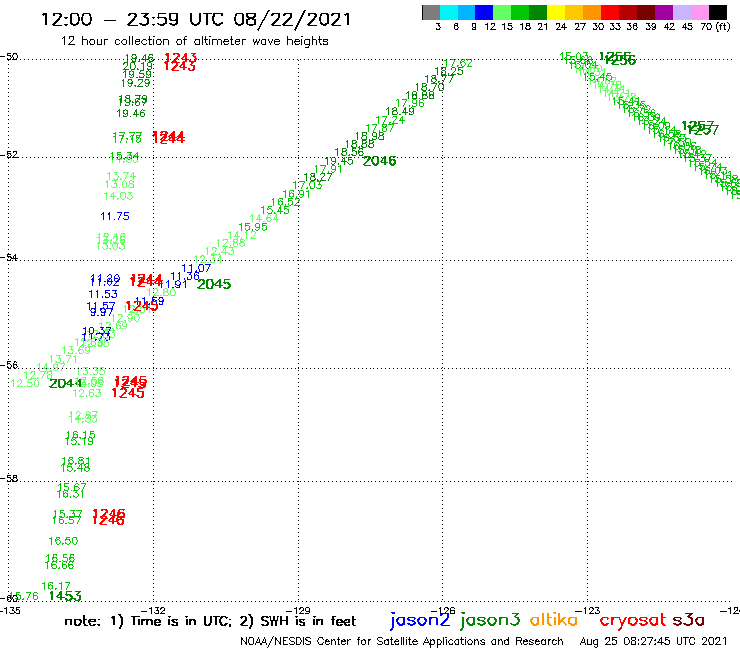Click the blue value '11.91'
The width and height of the screenshot is (740, 650).
coord(173,284)
